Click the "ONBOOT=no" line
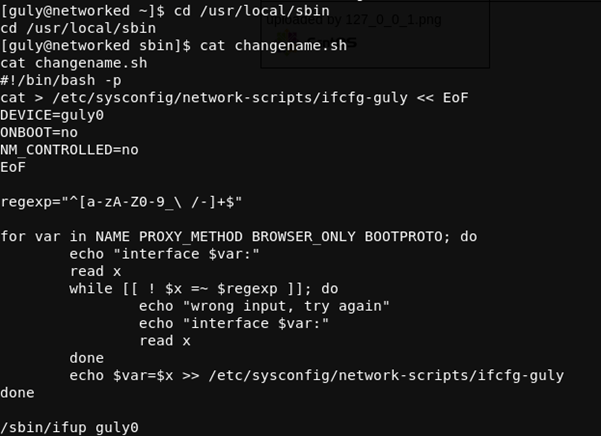Image resolution: width=601 pixels, height=436 pixels. pos(40,132)
